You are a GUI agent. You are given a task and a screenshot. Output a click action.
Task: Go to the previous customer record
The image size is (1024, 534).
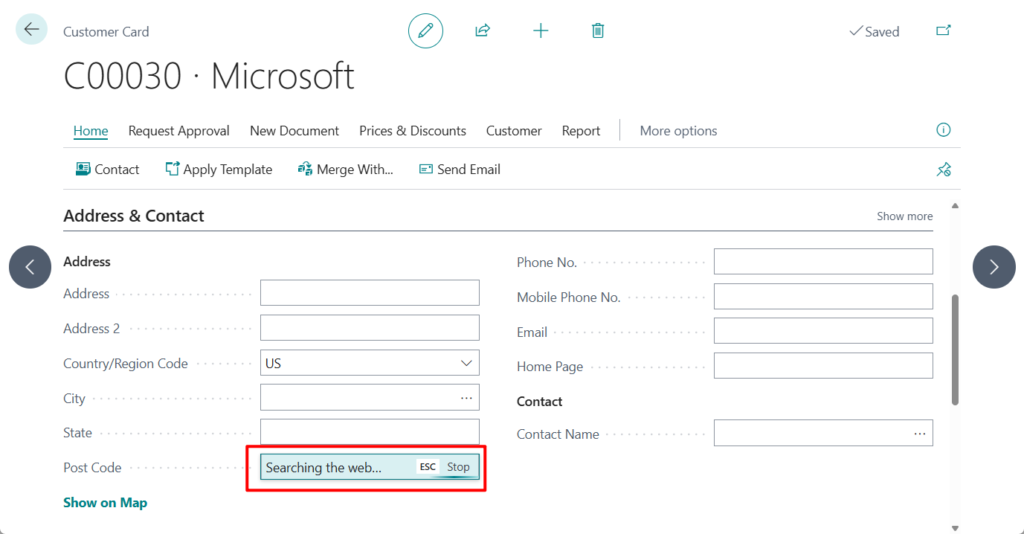point(30,267)
